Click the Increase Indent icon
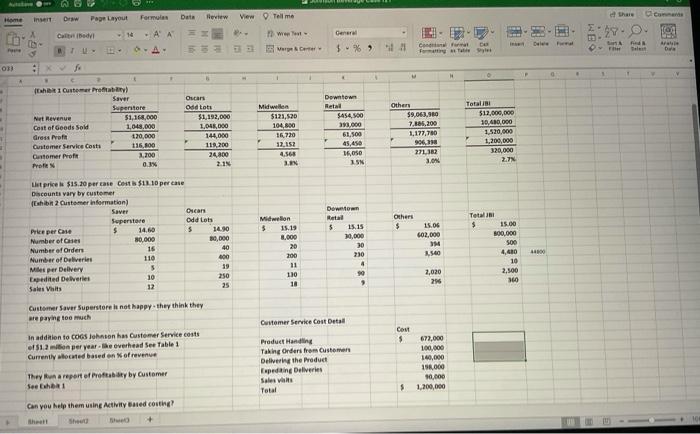Viewport: 700px width, 434px height. click(x=250, y=49)
